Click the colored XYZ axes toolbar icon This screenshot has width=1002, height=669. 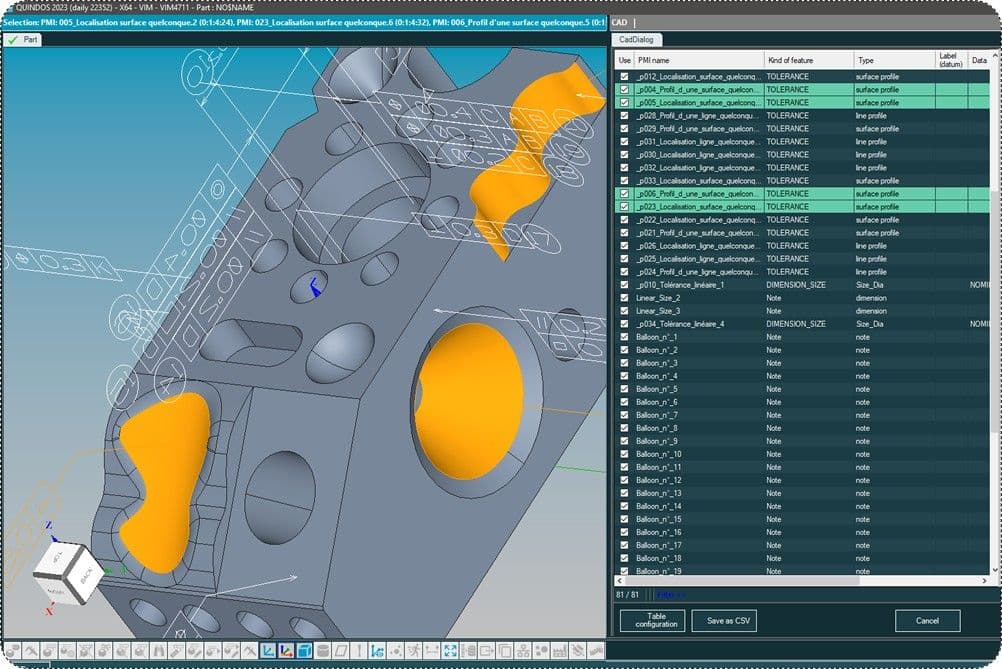(285, 650)
